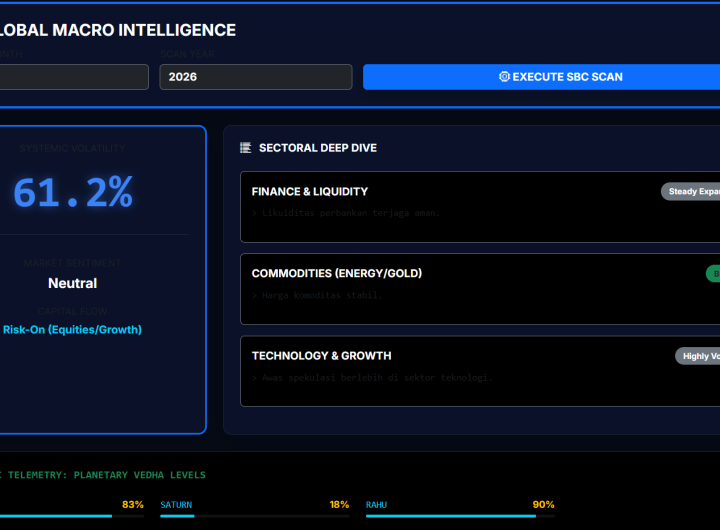
Task: Click the Rahu level progress bar
Action: tap(459, 516)
